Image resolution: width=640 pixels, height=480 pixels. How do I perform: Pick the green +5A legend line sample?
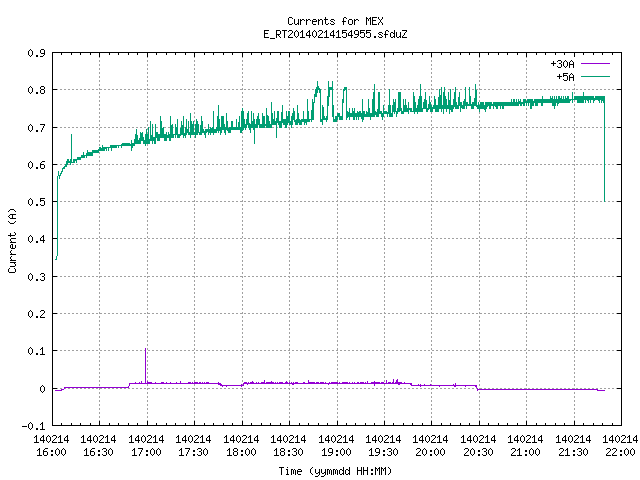595,76
